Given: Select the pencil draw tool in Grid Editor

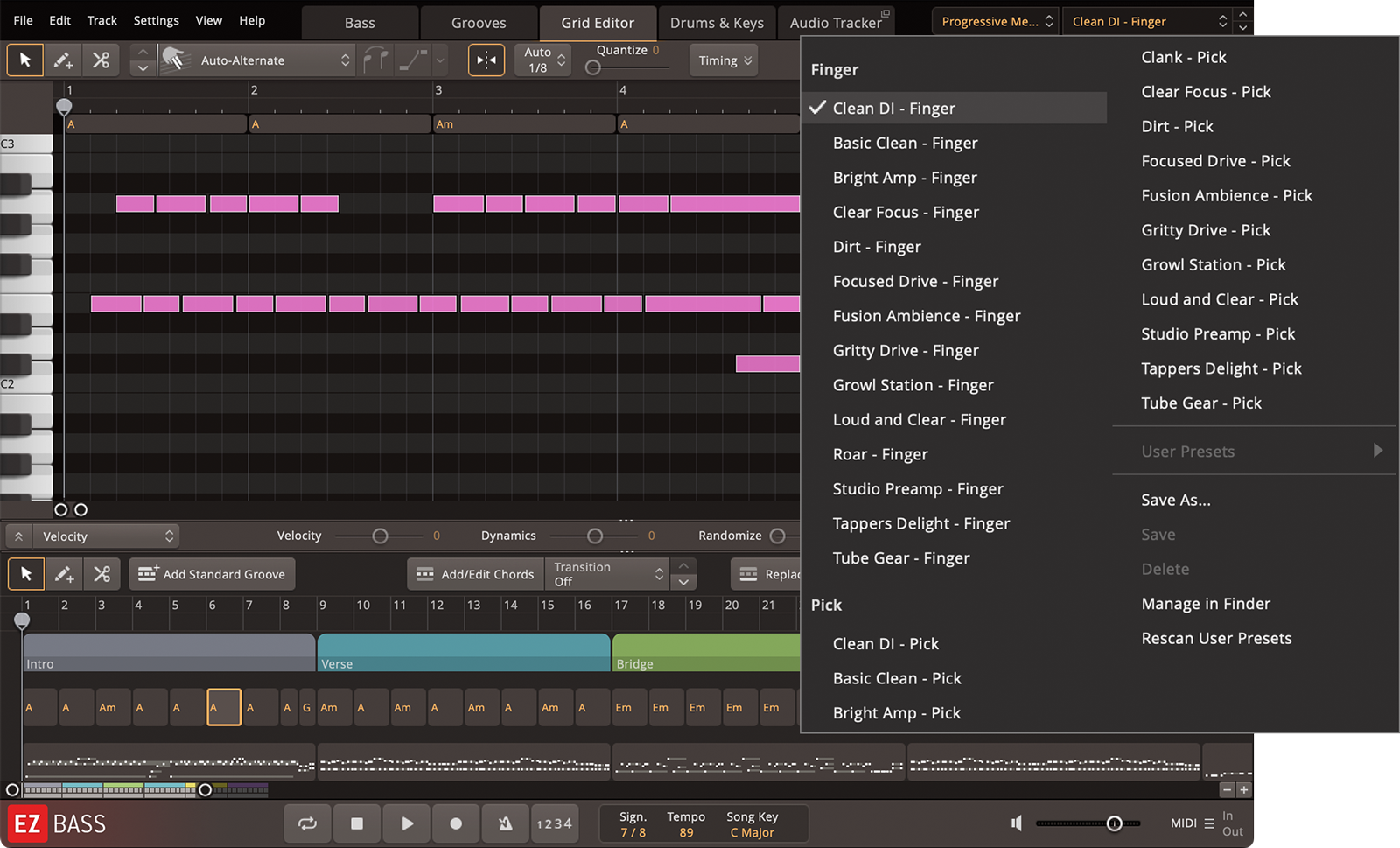Looking at the screenshot, I should click(63, 60).
